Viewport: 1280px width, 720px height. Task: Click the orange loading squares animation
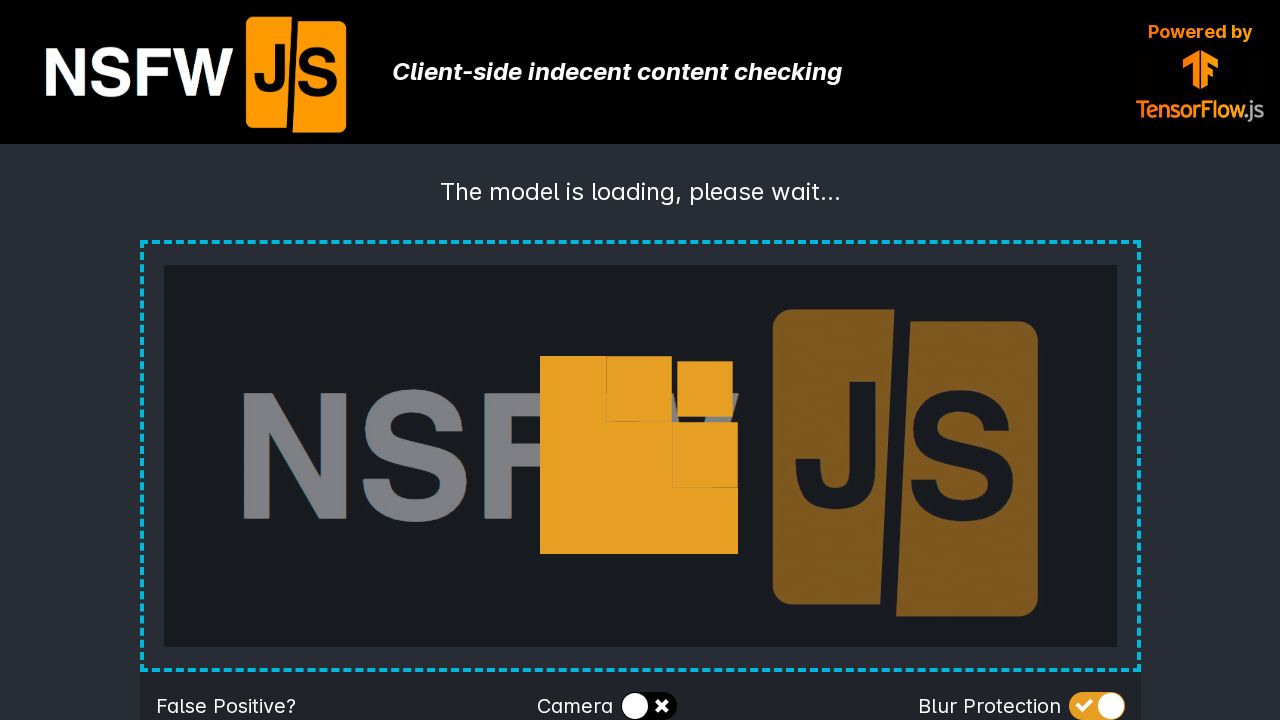pyautogui.click(x=639, y=455)
